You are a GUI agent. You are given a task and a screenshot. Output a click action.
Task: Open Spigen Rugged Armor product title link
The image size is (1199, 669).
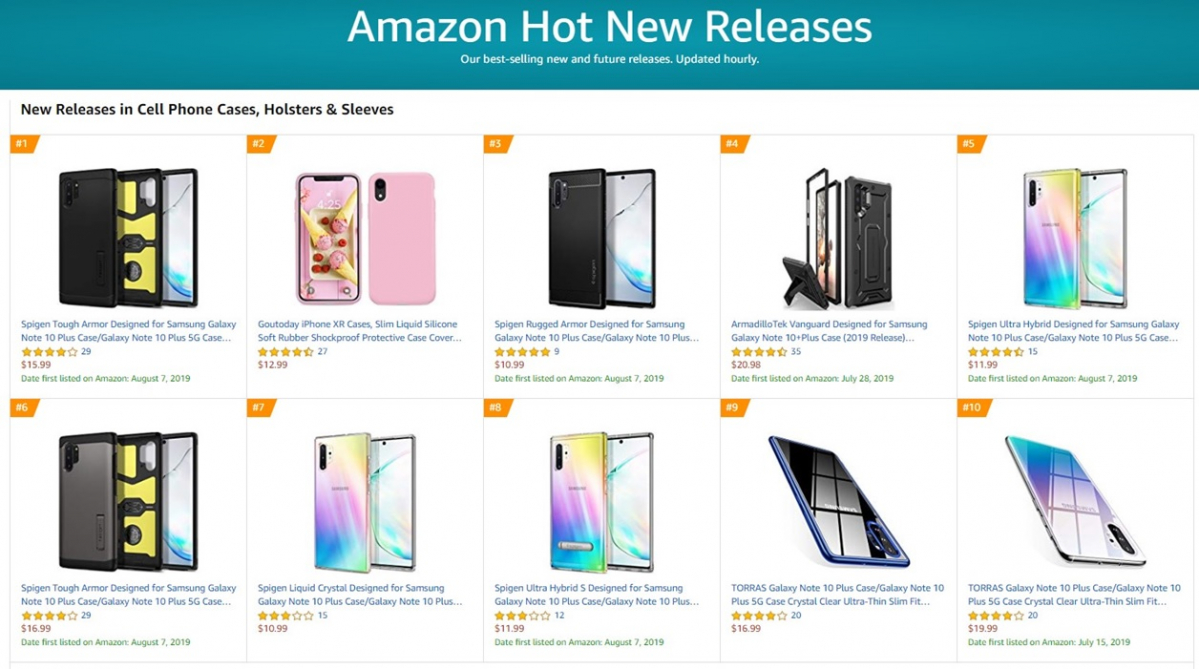pyautogui.click(x=596, y=331)
